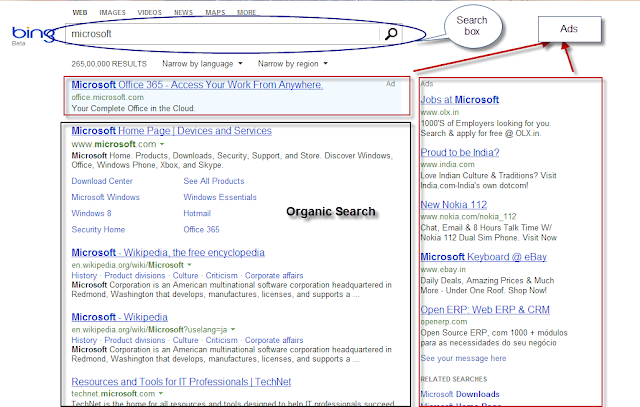640x407 pixels.
Task: Open See All Products sitelink
Action: [214, 181]
